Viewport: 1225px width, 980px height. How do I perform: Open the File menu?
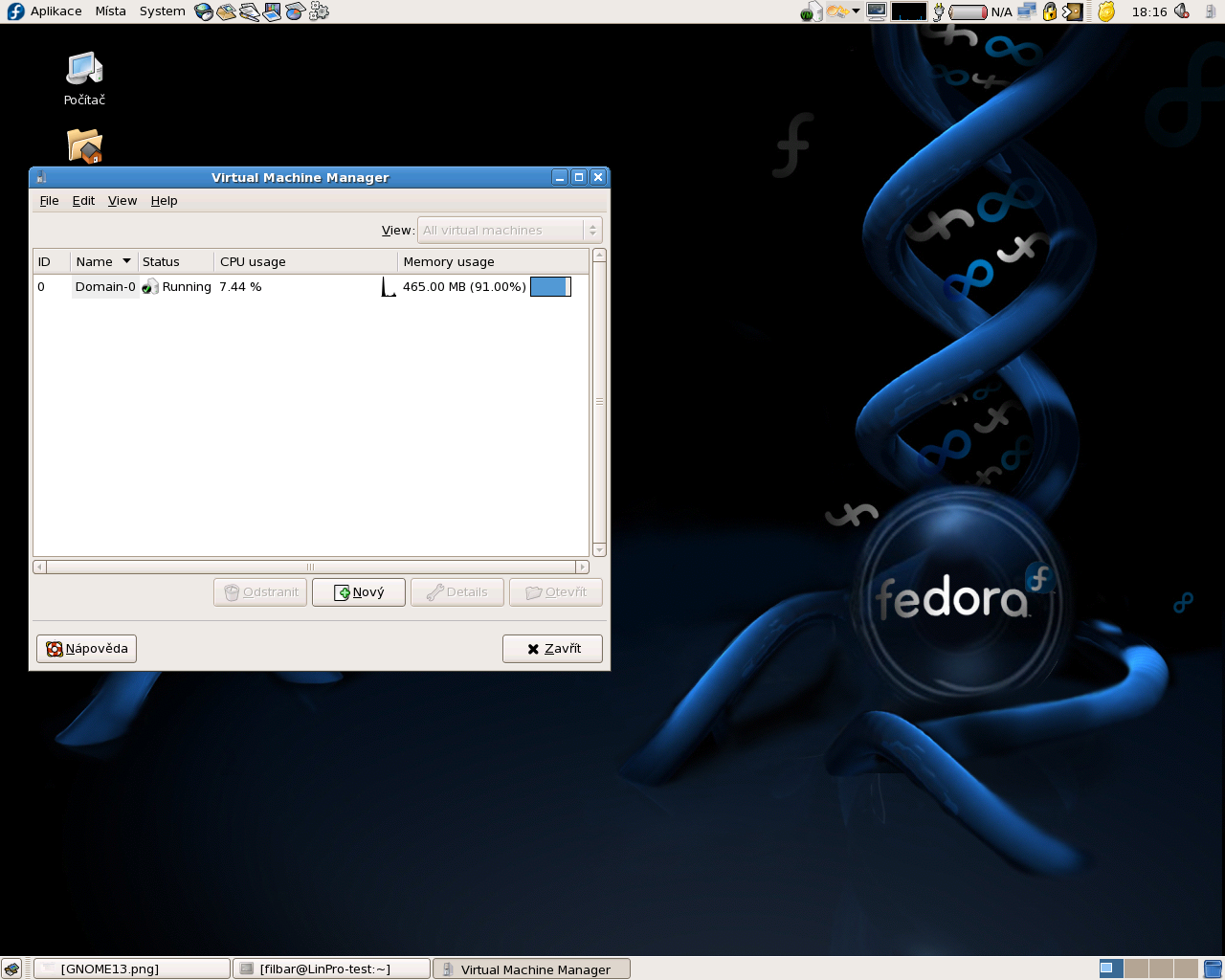[49, 201]
